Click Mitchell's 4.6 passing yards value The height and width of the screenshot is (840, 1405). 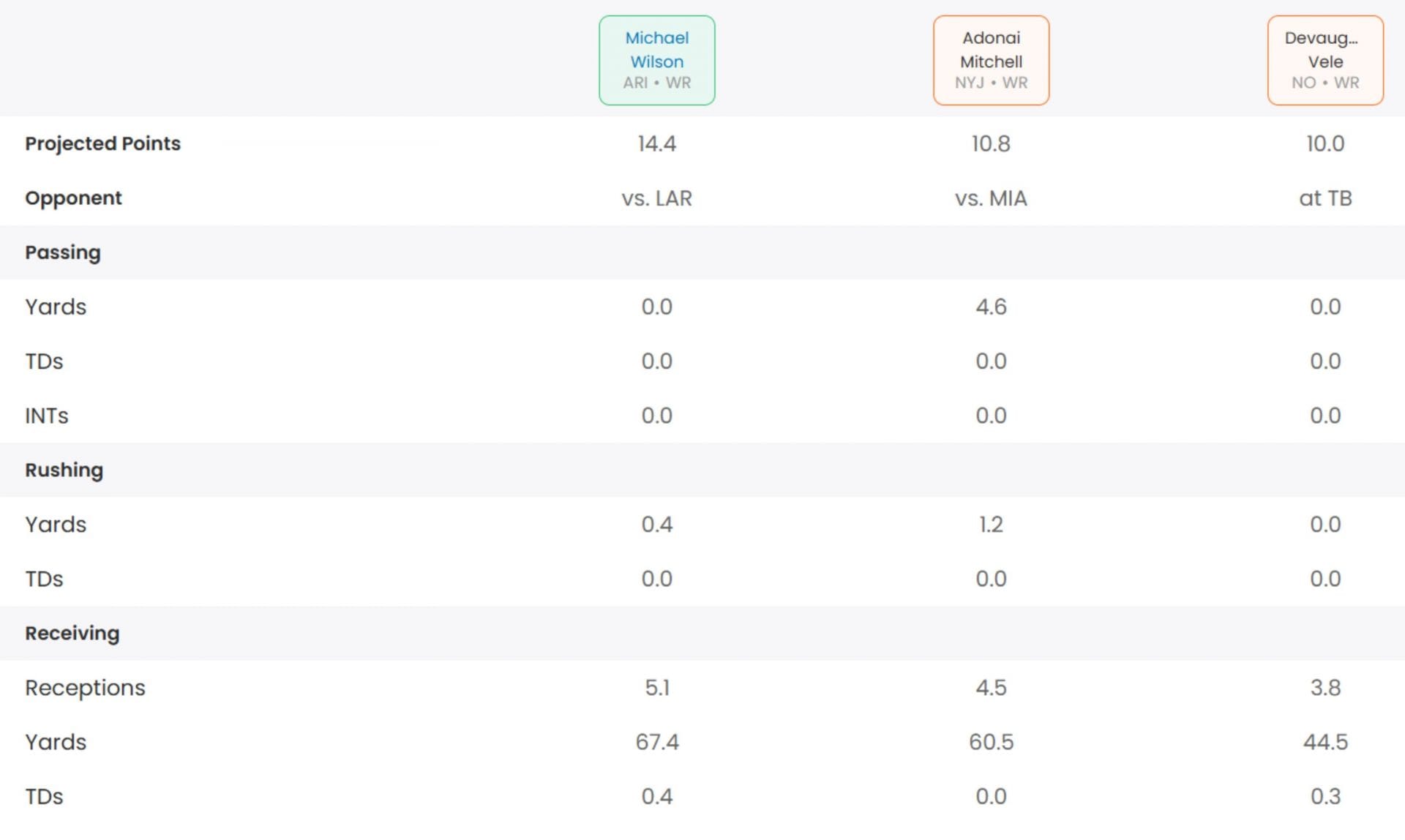pos(991,307)
